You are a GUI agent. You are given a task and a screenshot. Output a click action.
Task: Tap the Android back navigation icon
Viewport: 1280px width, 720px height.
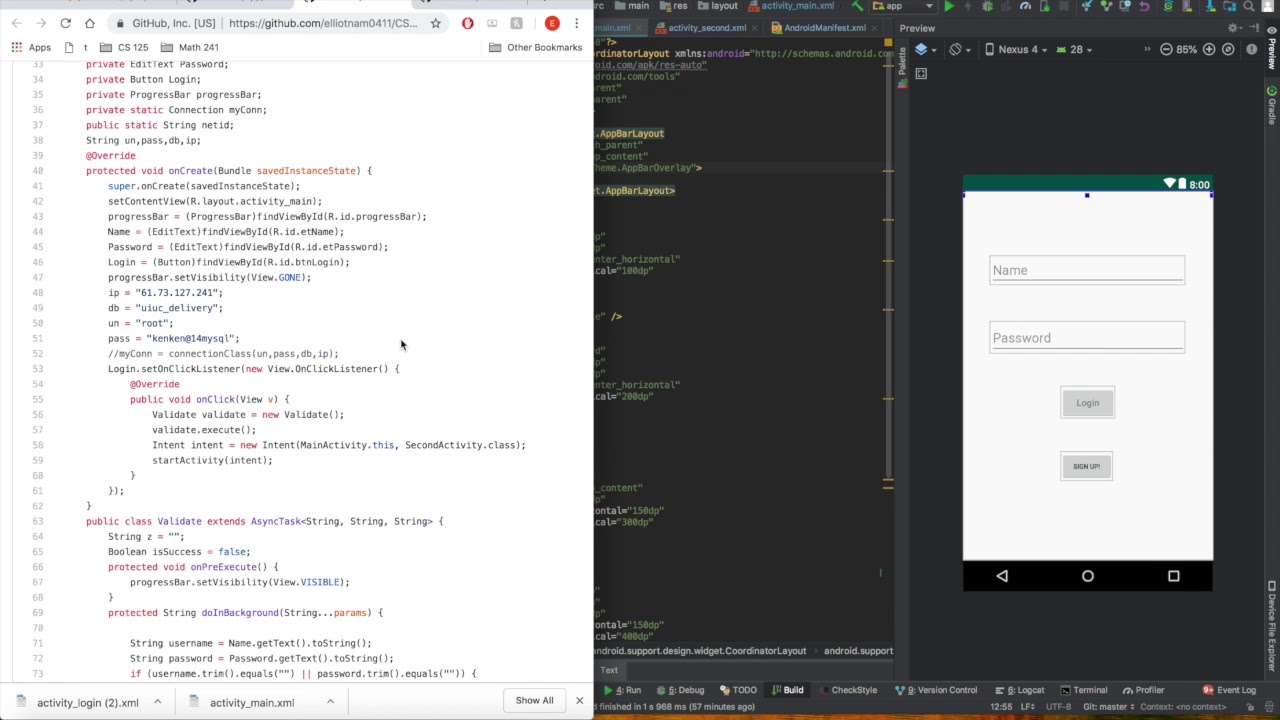coord(1002,576)
